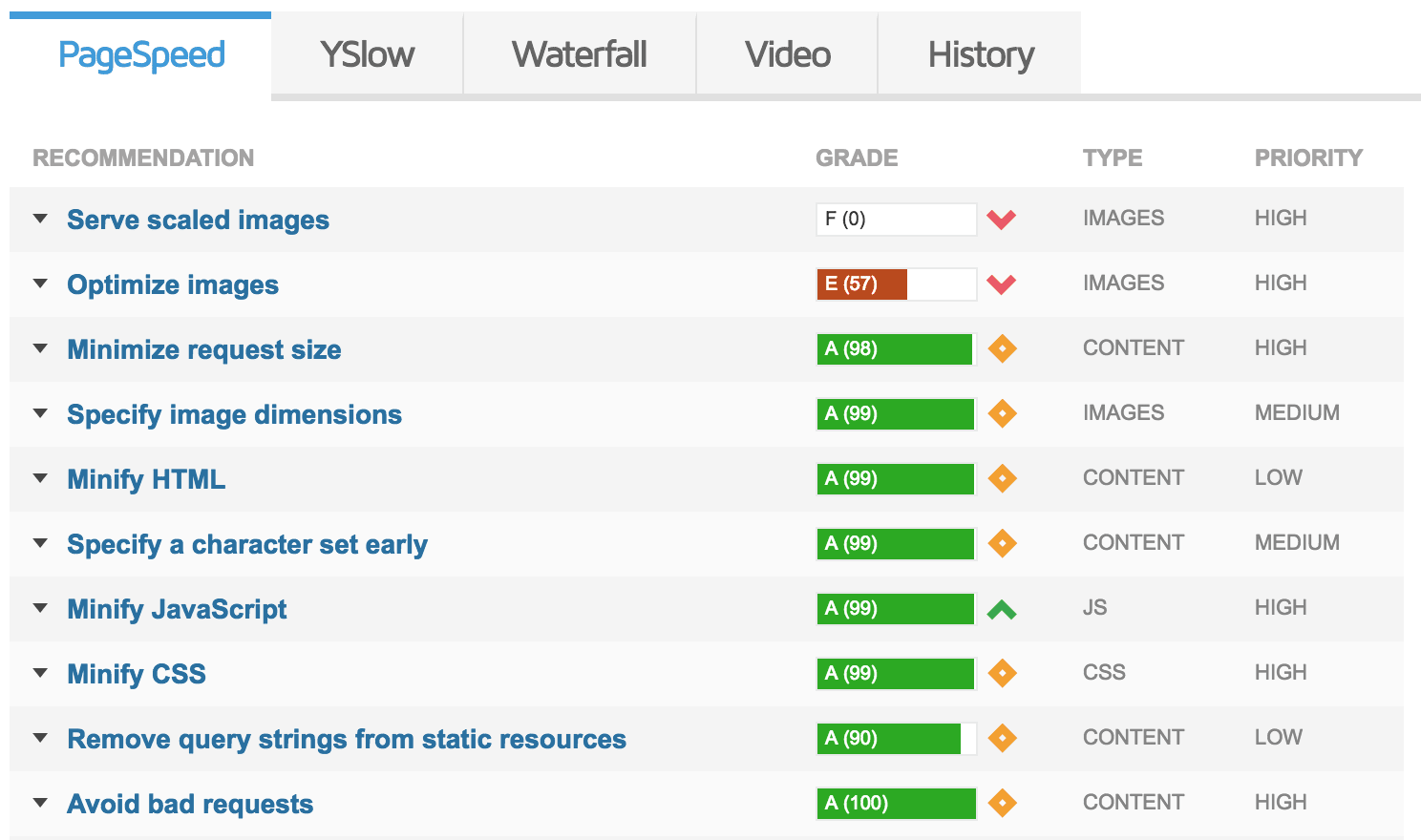Screen dimensions: 1421x840
Task: Expand the Minify CSS disclosure triangle
Action: [40, 673]
